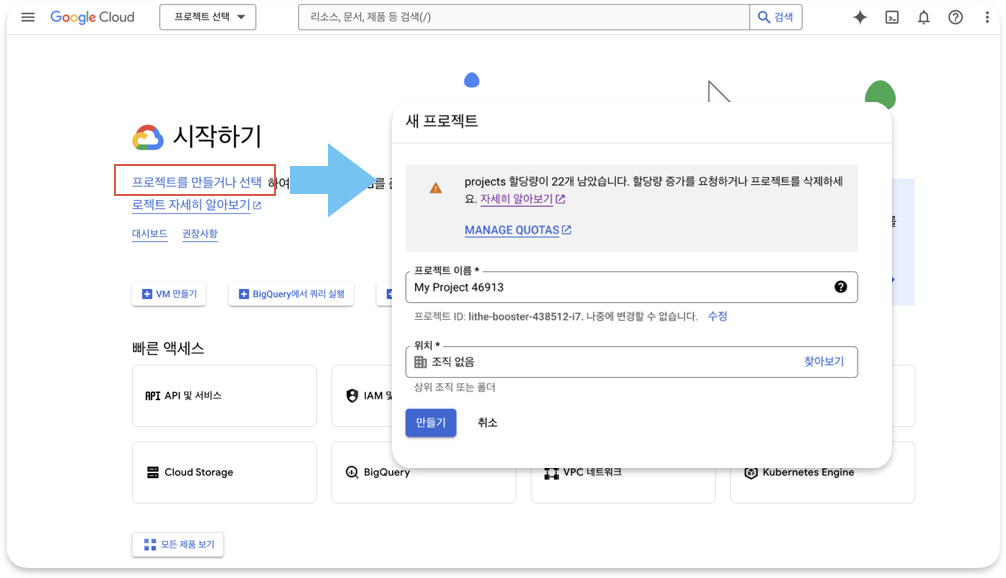Open the MANAGE QUOTAS link
This screenshot has height=578, width=1006.
[518, 230]
